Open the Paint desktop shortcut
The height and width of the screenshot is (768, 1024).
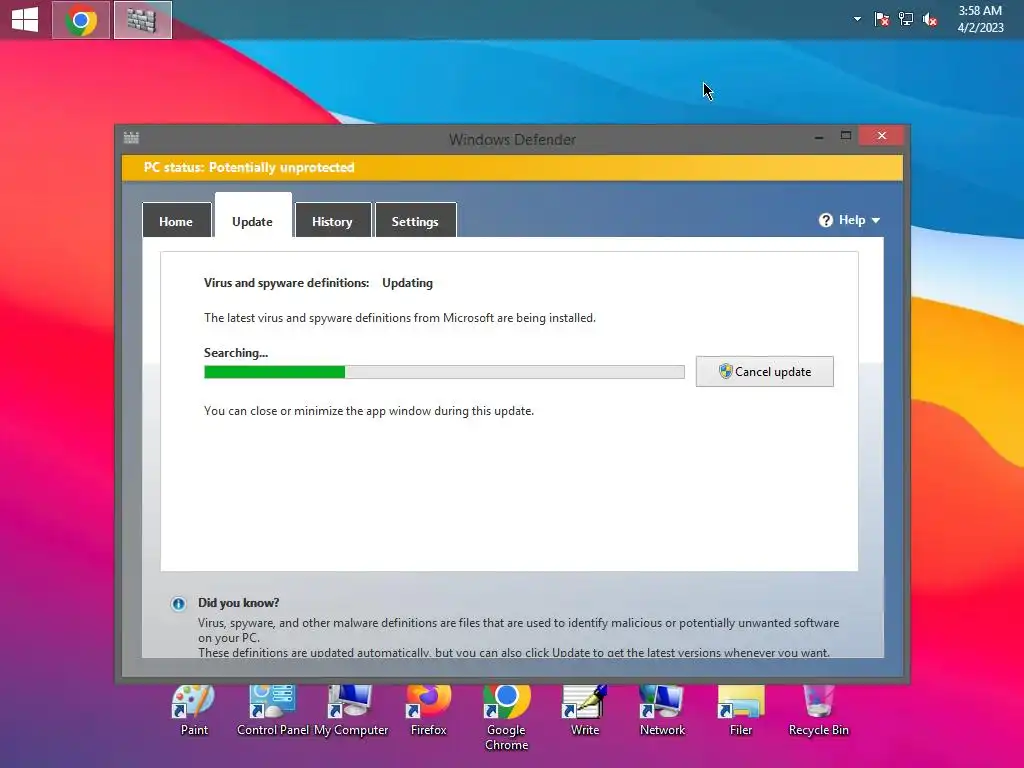pyautogui.click(x=194, y=711)
